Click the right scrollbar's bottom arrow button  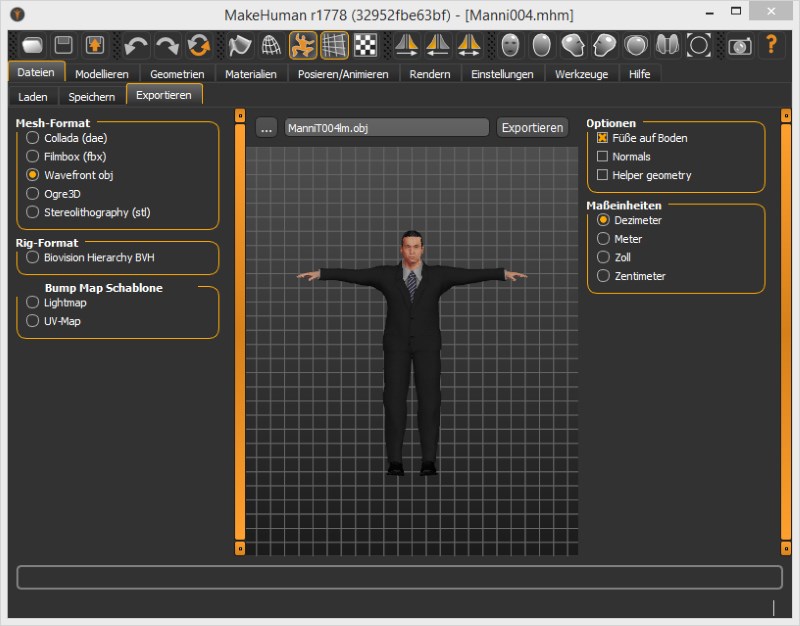[786, 548]
